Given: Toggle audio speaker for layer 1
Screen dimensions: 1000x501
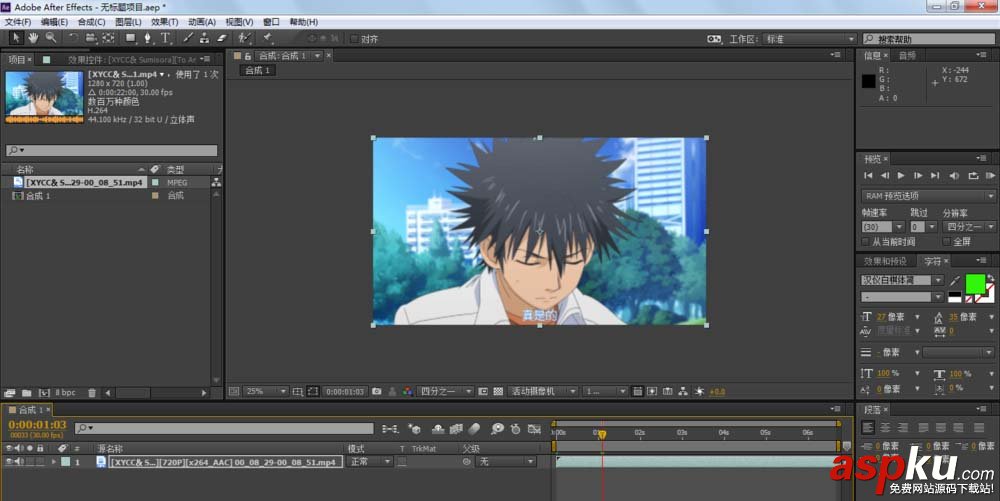Looking at the screenshot, I should point(18,461).
